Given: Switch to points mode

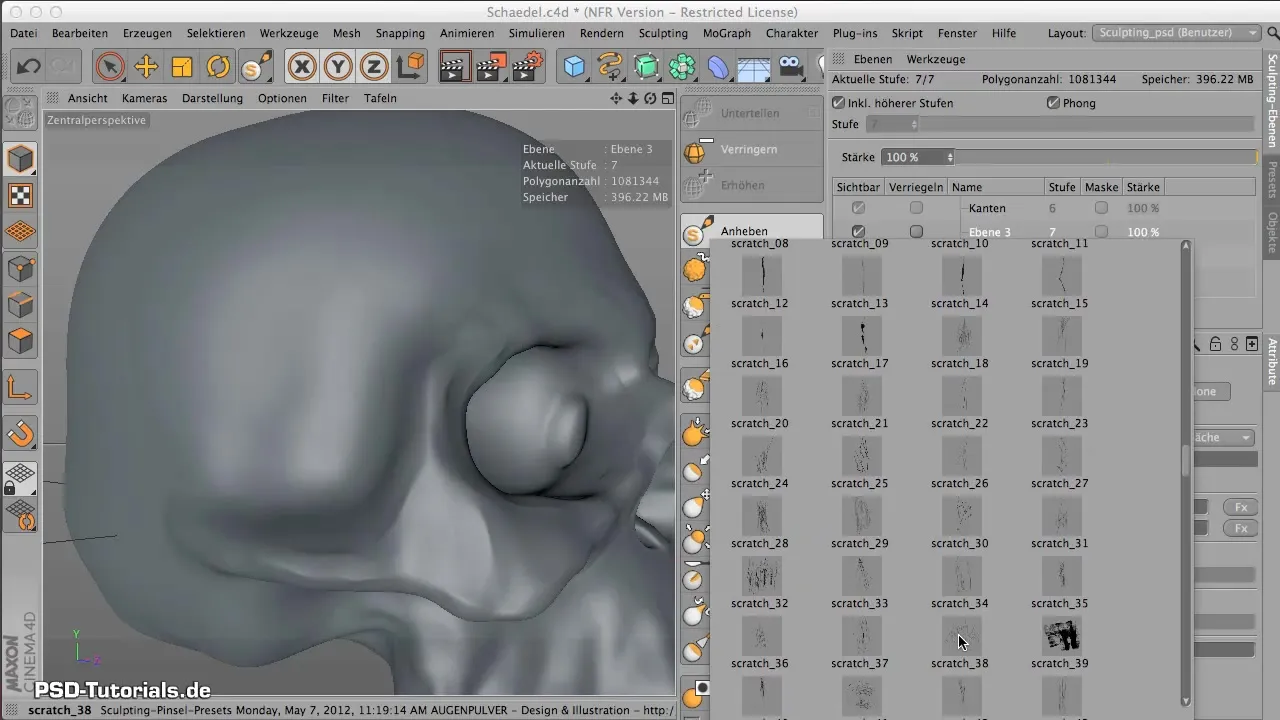Looking at the screenshot, I should click(21, 269).
